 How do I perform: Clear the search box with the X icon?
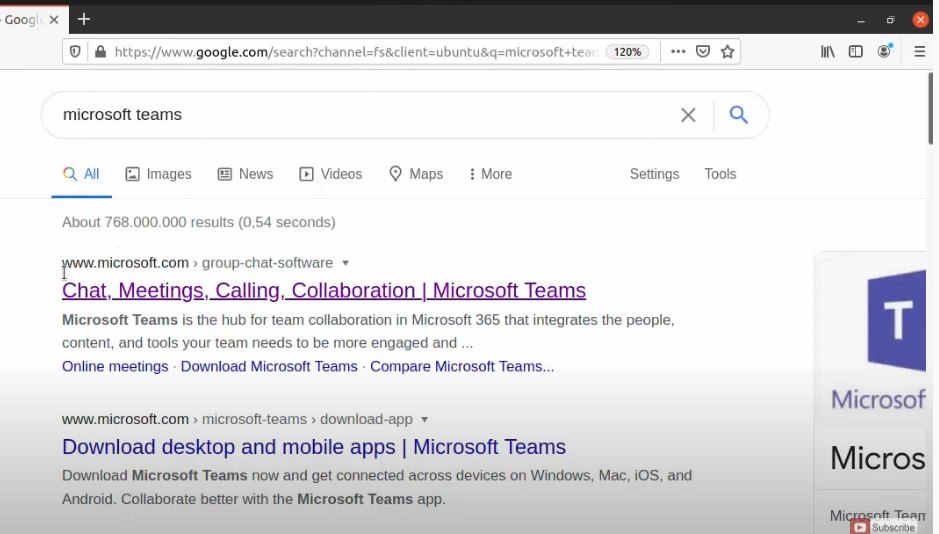pos(688,115)
